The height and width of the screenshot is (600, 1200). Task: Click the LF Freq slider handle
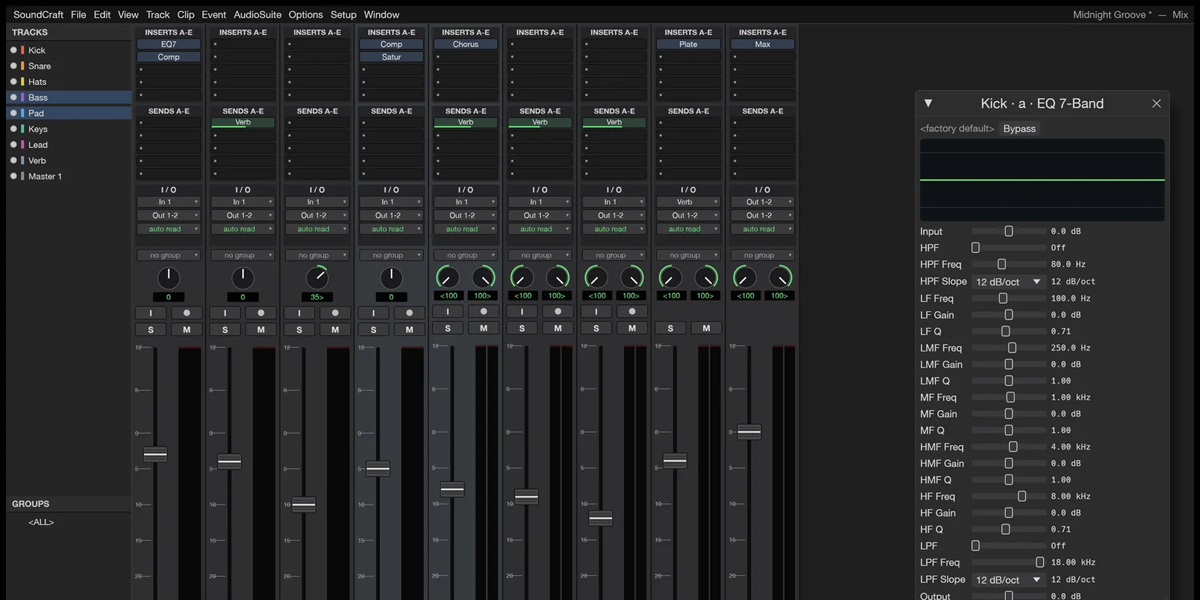coord(1003,298)
